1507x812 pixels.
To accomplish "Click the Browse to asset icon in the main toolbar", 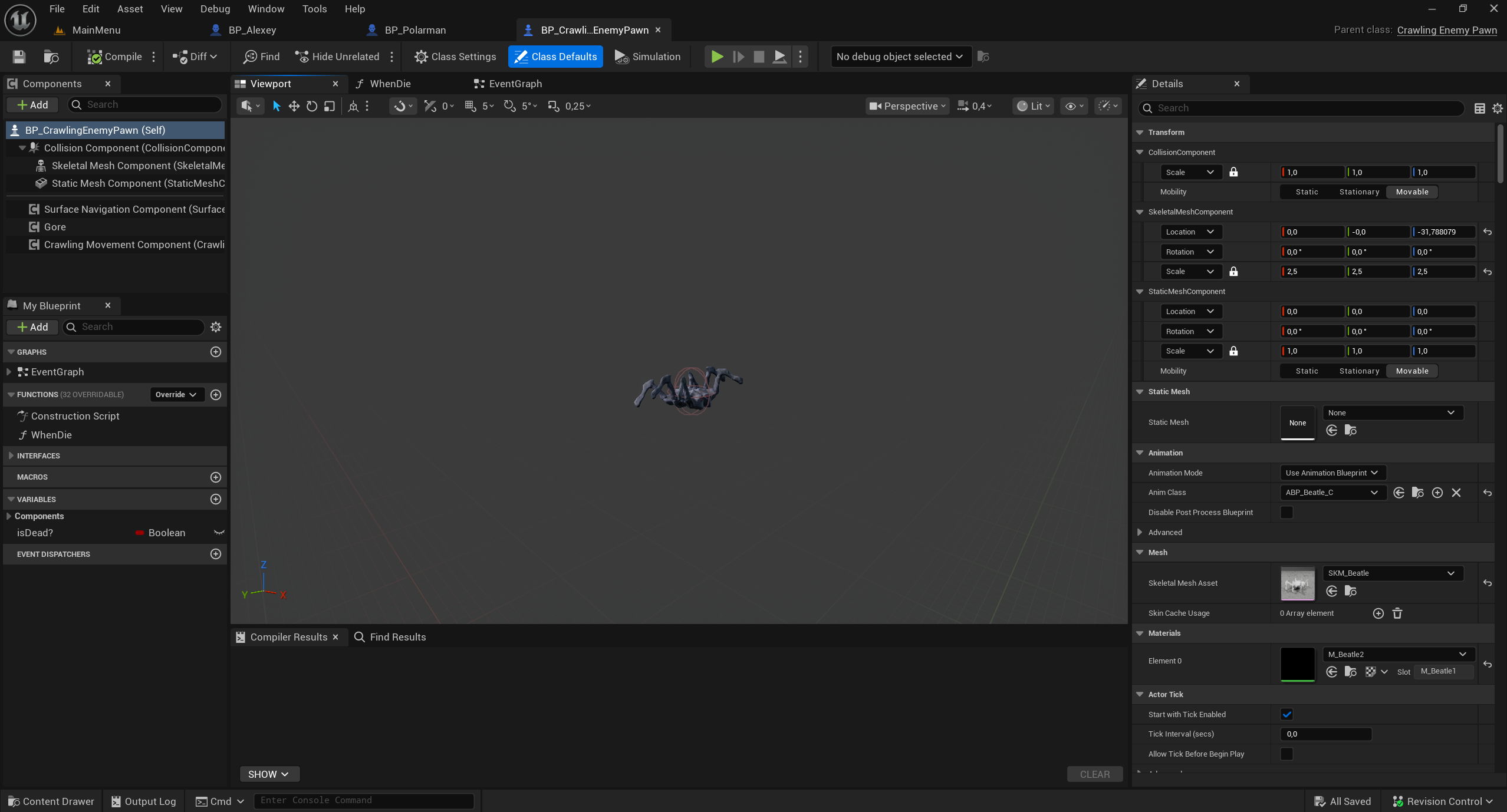I will coord(51,57).
